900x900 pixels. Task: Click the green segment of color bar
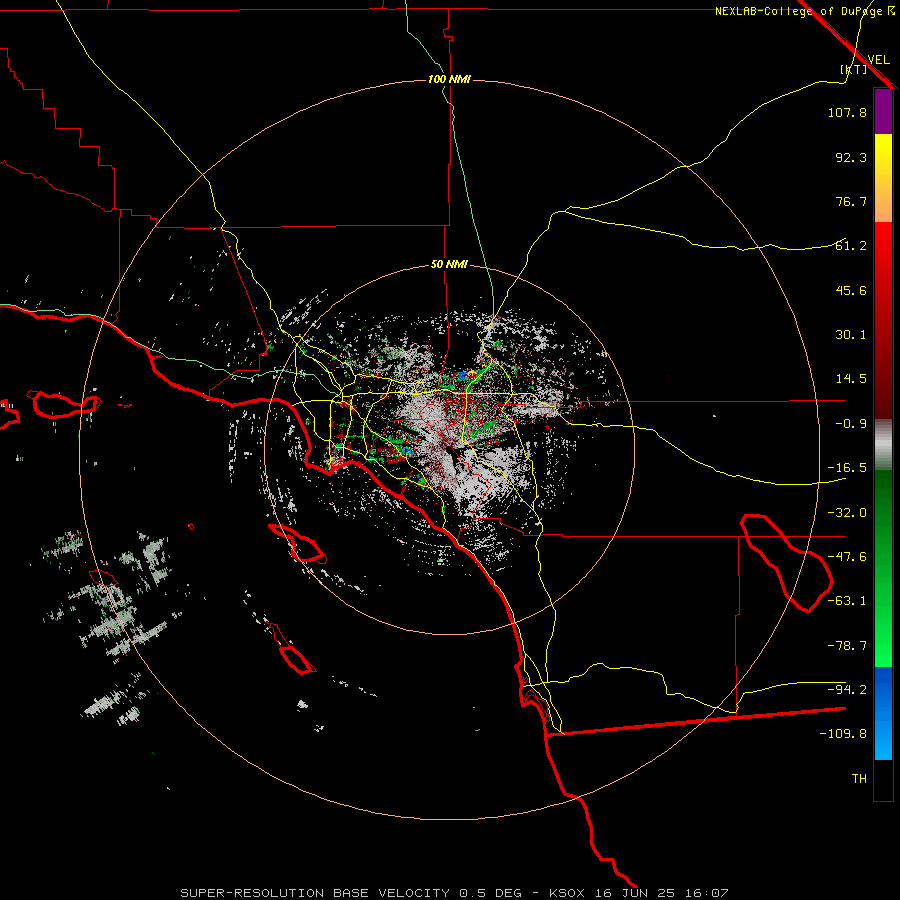tap(883, 568)
